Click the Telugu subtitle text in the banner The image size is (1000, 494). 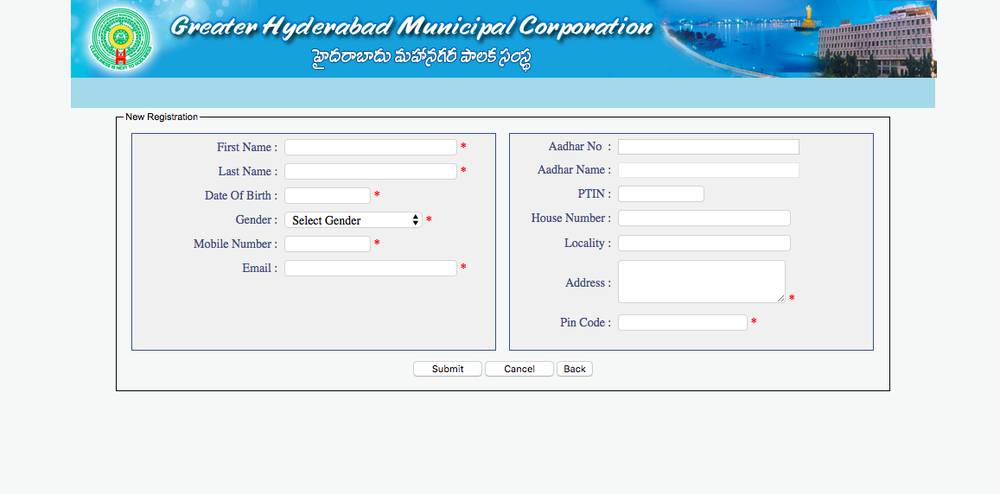(x=422, y=57)
